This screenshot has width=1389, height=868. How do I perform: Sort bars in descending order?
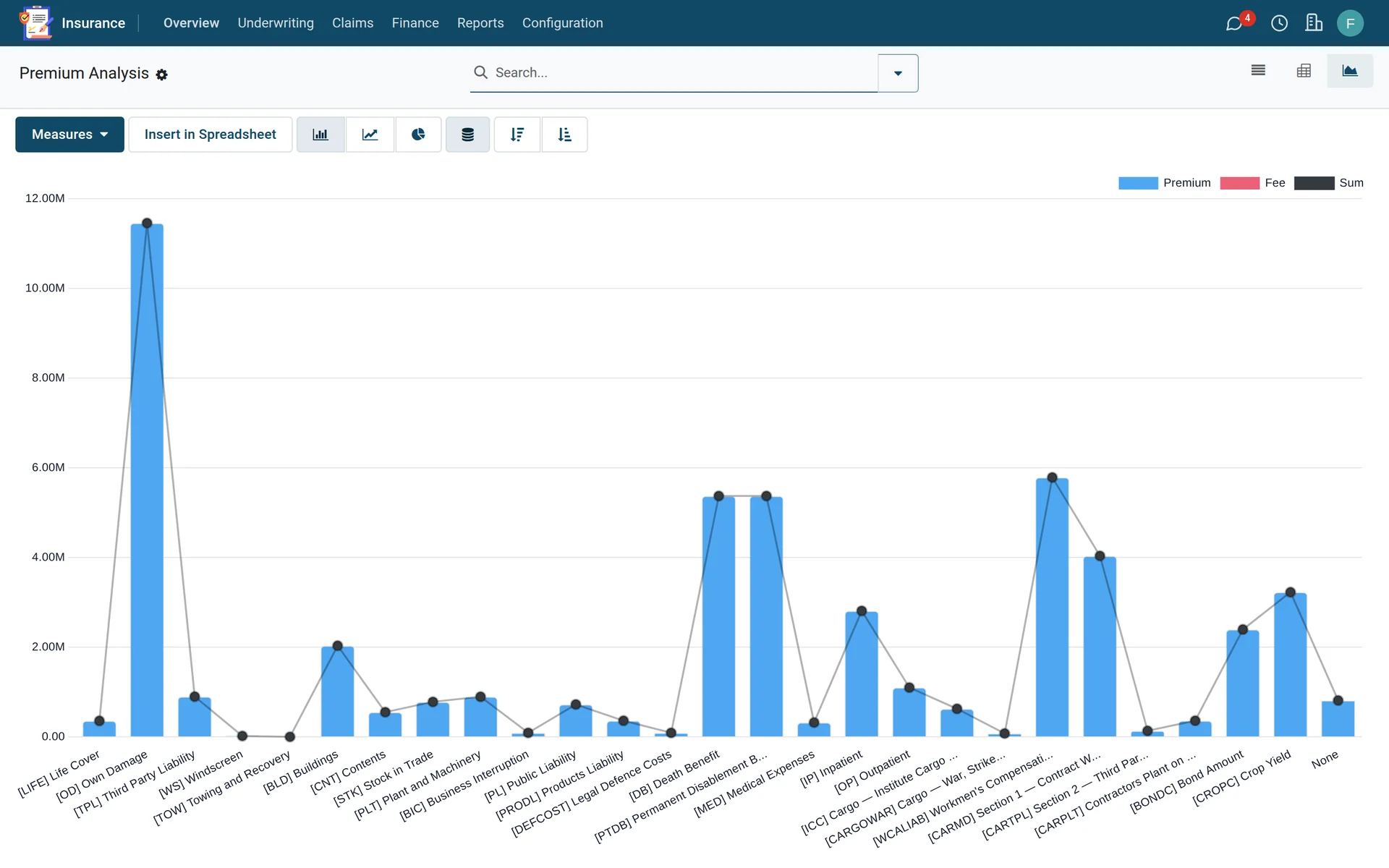click(x=517, y=135)
